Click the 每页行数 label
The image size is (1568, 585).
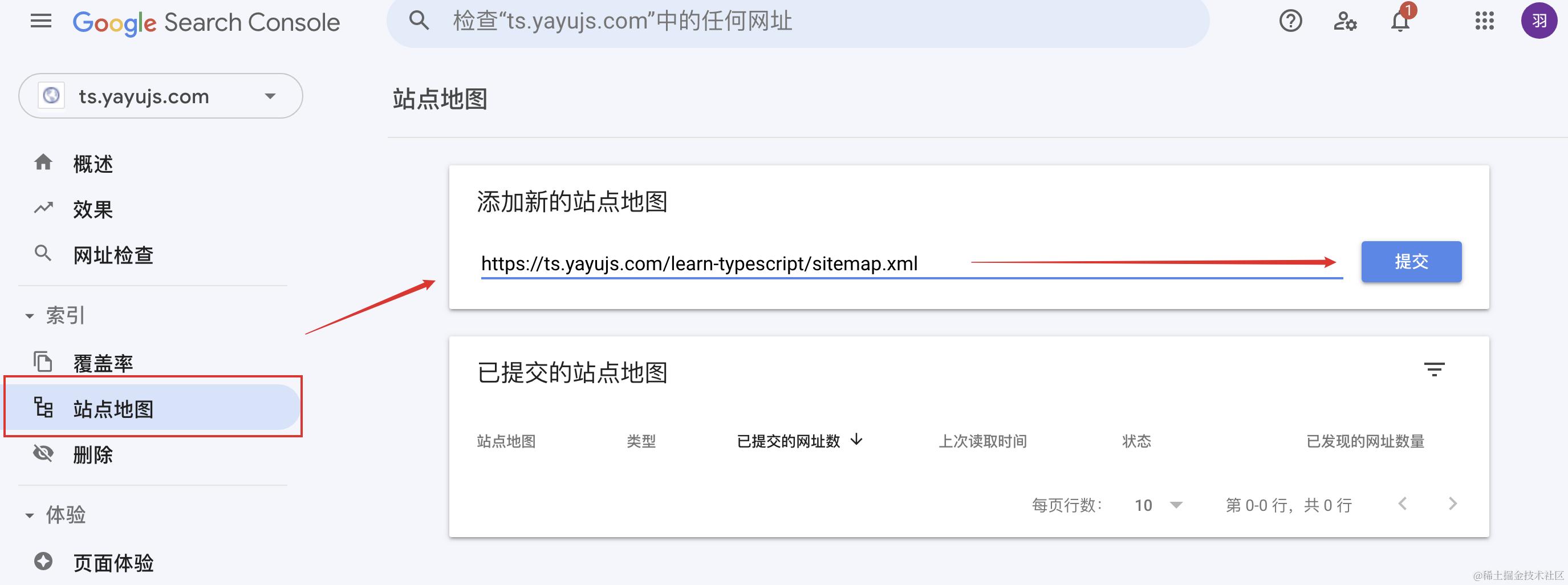pyautogui.click(x=1067, y=505)
